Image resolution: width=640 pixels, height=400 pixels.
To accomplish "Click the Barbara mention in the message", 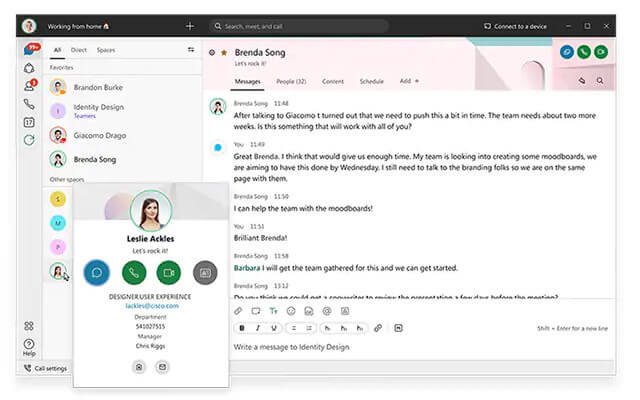I will (x=247, y=268).
